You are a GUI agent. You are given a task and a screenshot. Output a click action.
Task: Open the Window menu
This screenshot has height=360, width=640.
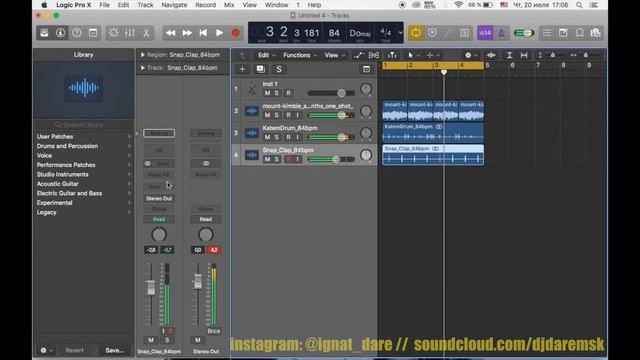click(276, 5)
